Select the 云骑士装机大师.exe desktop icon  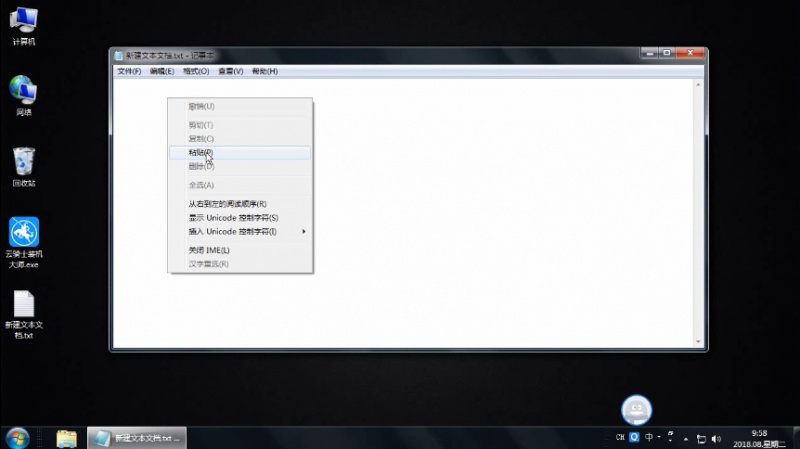[23, 242]
